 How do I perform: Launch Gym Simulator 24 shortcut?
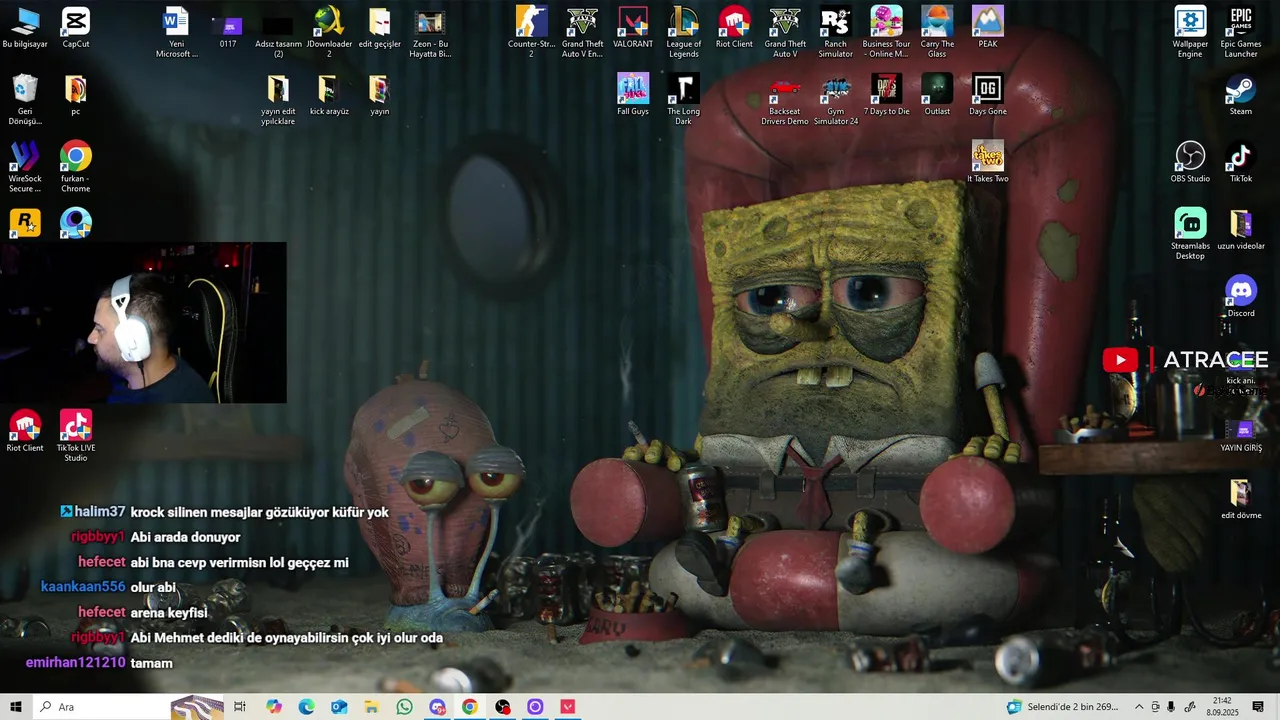point(835,100)
